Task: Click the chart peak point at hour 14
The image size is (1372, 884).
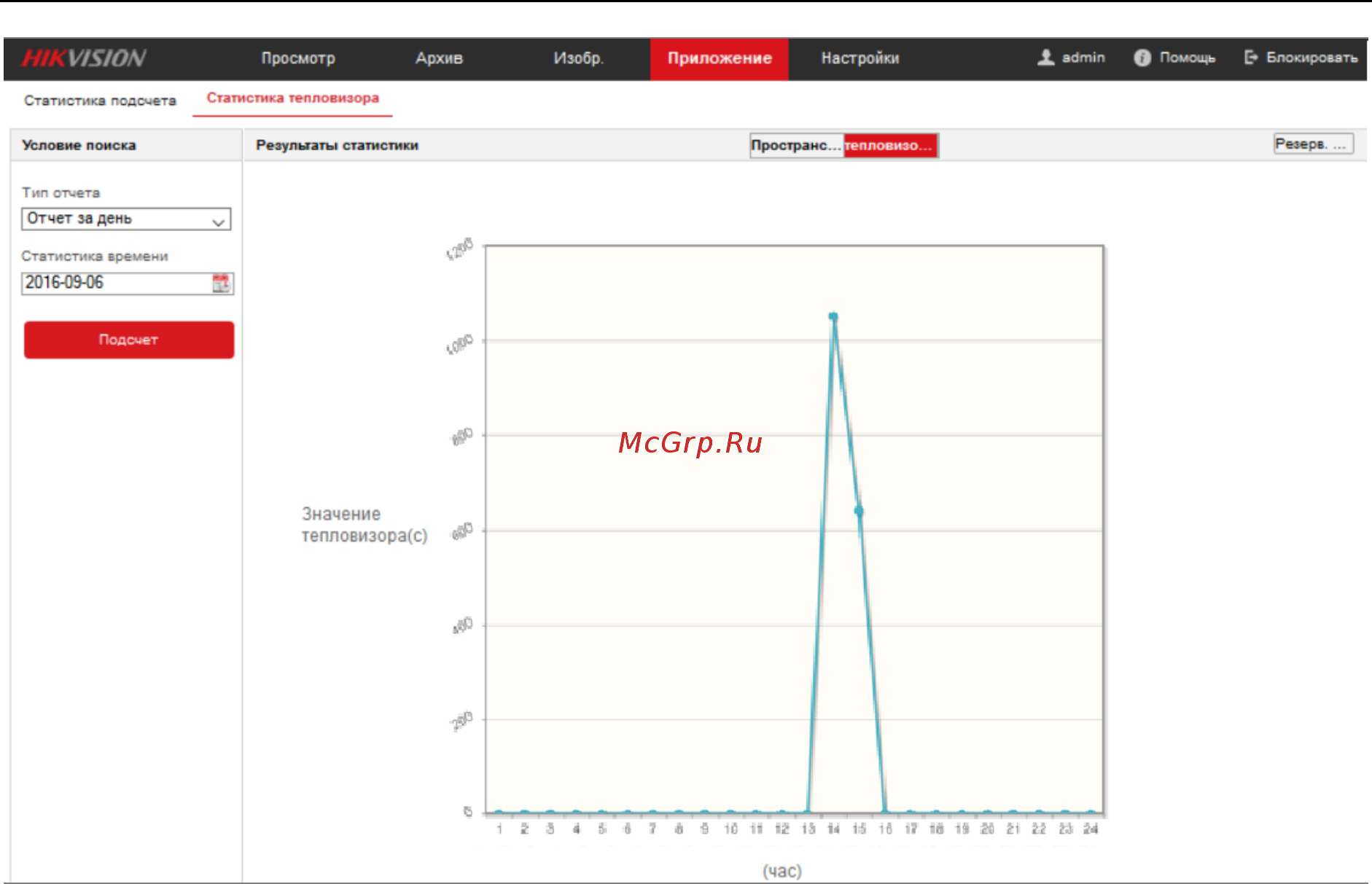Action: (833, 316)
